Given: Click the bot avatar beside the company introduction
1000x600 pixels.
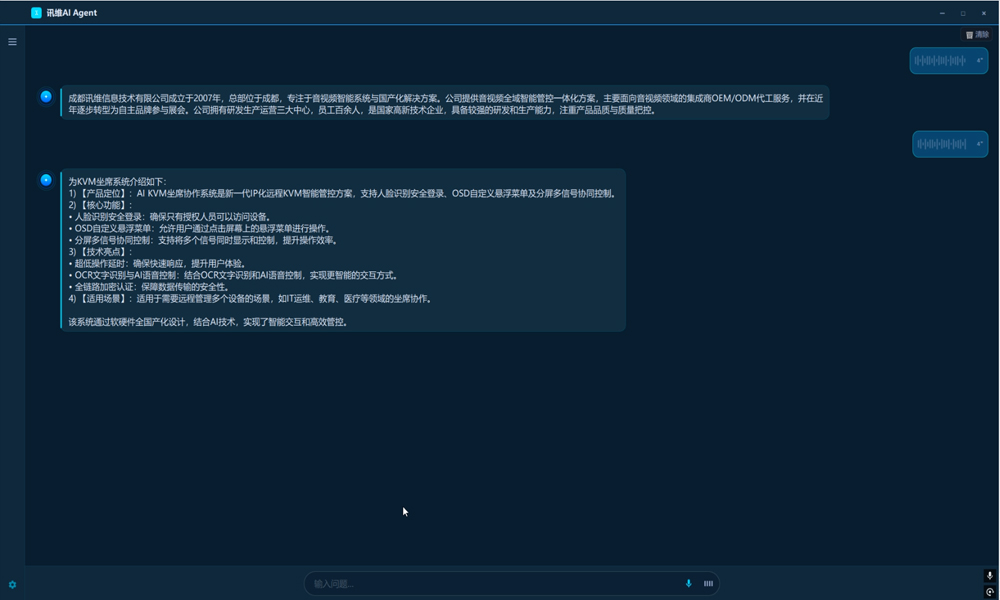Looking at the screenshot, I should (46, 96).
